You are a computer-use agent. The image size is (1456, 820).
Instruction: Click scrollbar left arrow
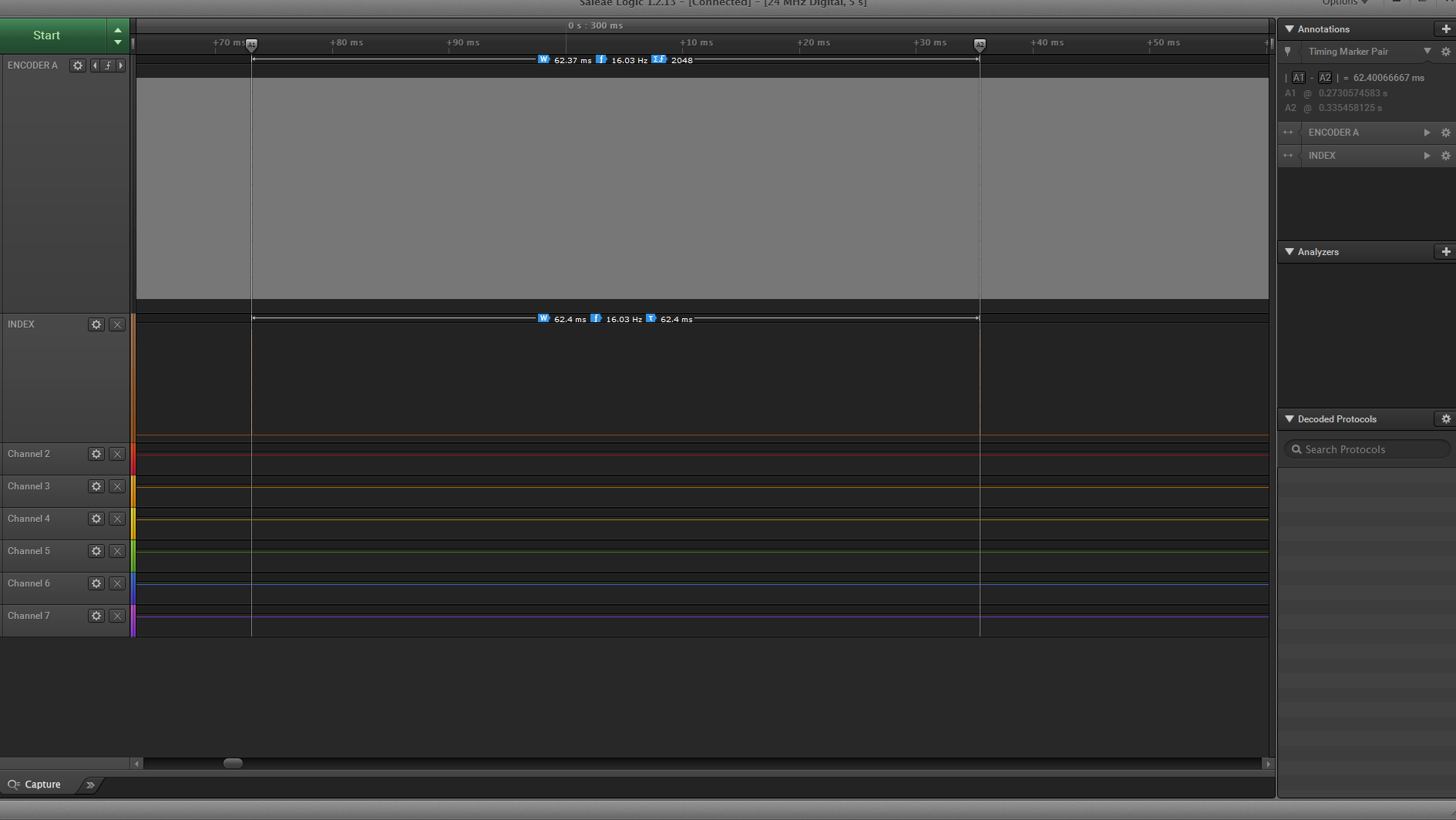(137, 764)
